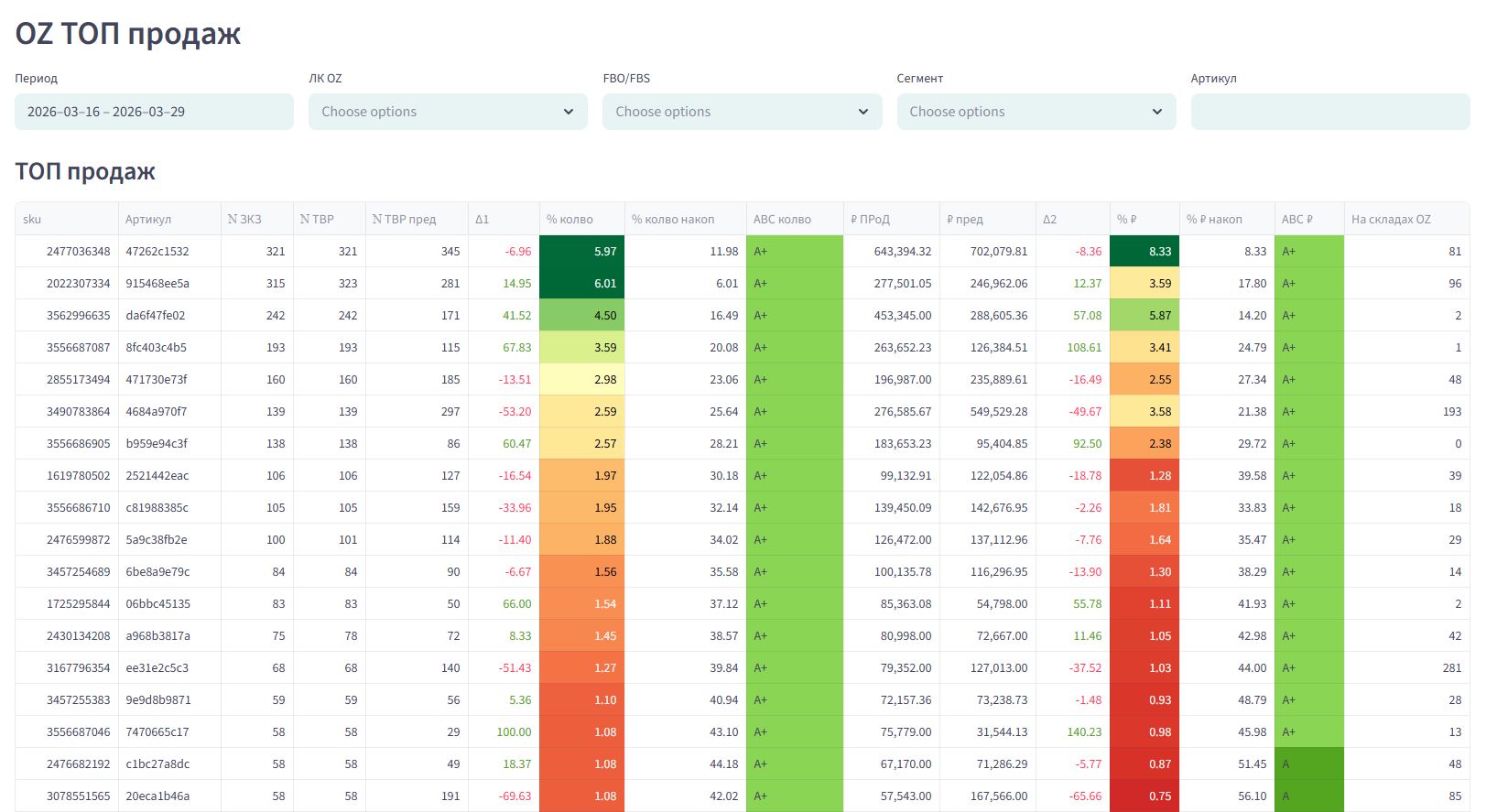This screenshot has height=812, width=1486.
Task: Sort by ABC колво column header
Action: tap(795, 219)
